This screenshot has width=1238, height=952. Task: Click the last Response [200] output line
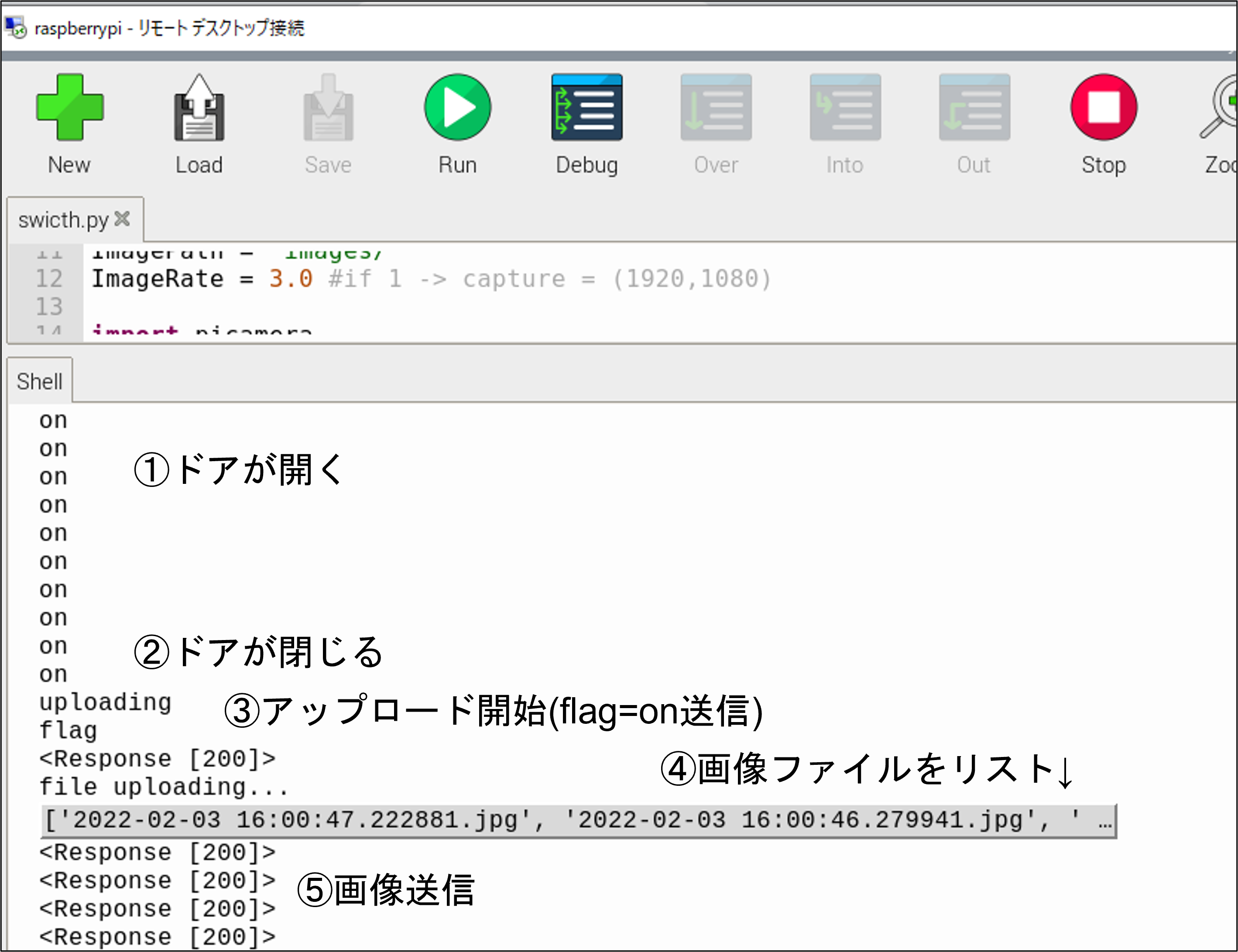click(x=157, y=937)
